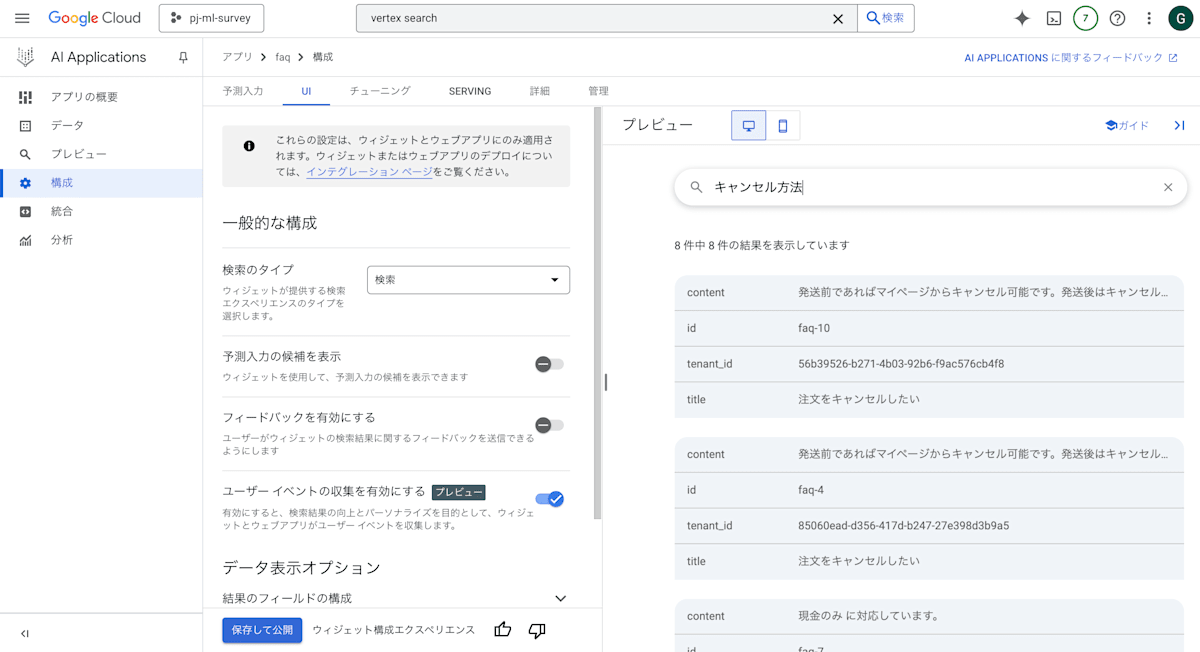Go to アプリの概要 in sidebar
1200x652 pixels.
[x=101, y=97]
